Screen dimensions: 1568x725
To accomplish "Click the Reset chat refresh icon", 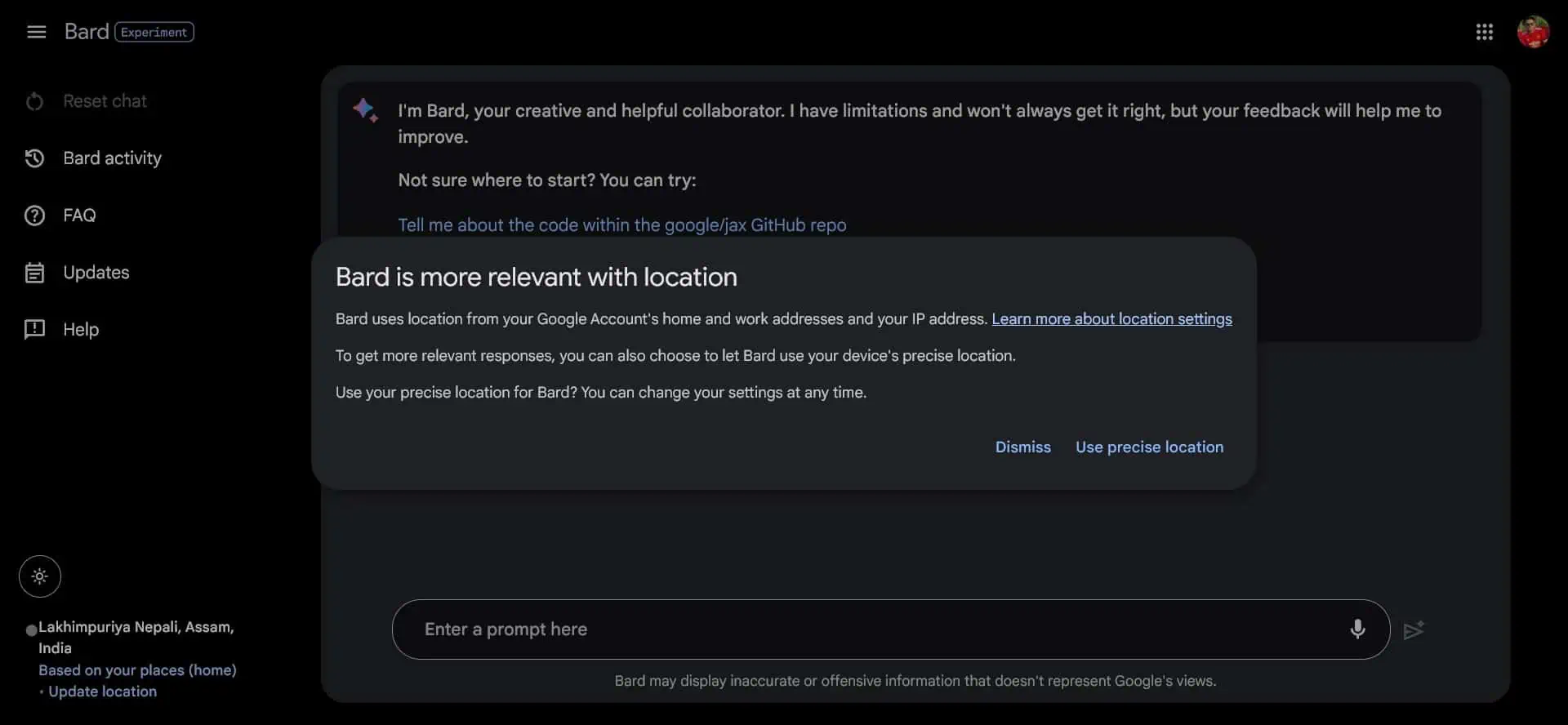I will 34,101.
